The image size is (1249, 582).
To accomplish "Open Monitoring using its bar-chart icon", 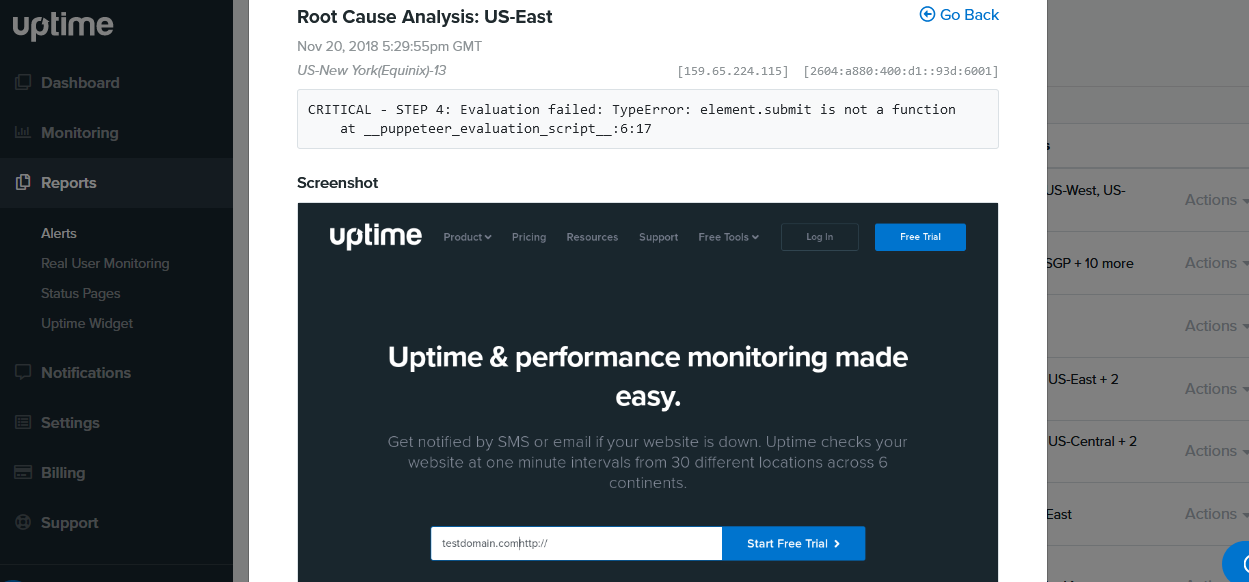I will [23, 132].
